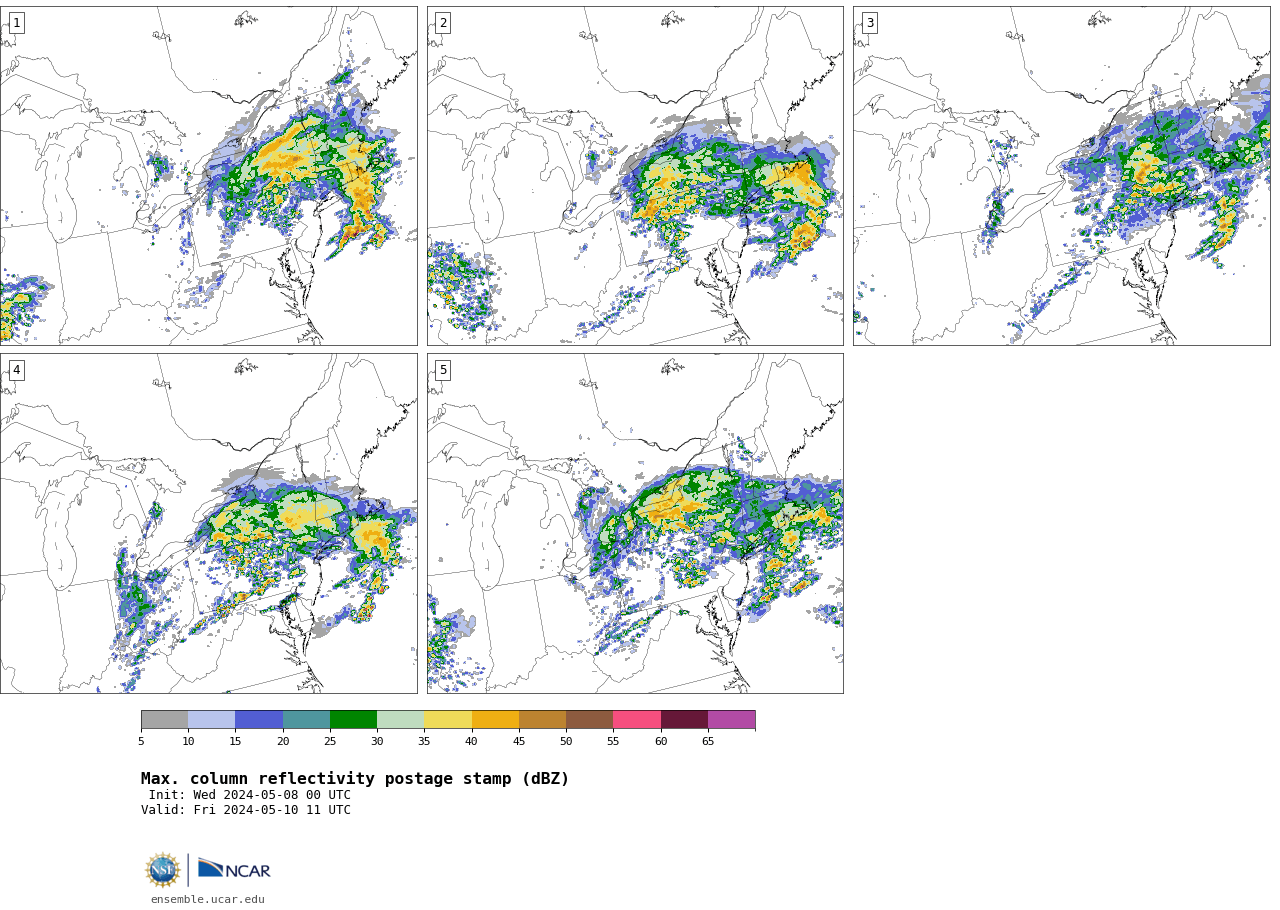Click the 5 tick label on colorbar
Image resolution: width=1280 pixels, height=910 pixels.
click(141, 741)
